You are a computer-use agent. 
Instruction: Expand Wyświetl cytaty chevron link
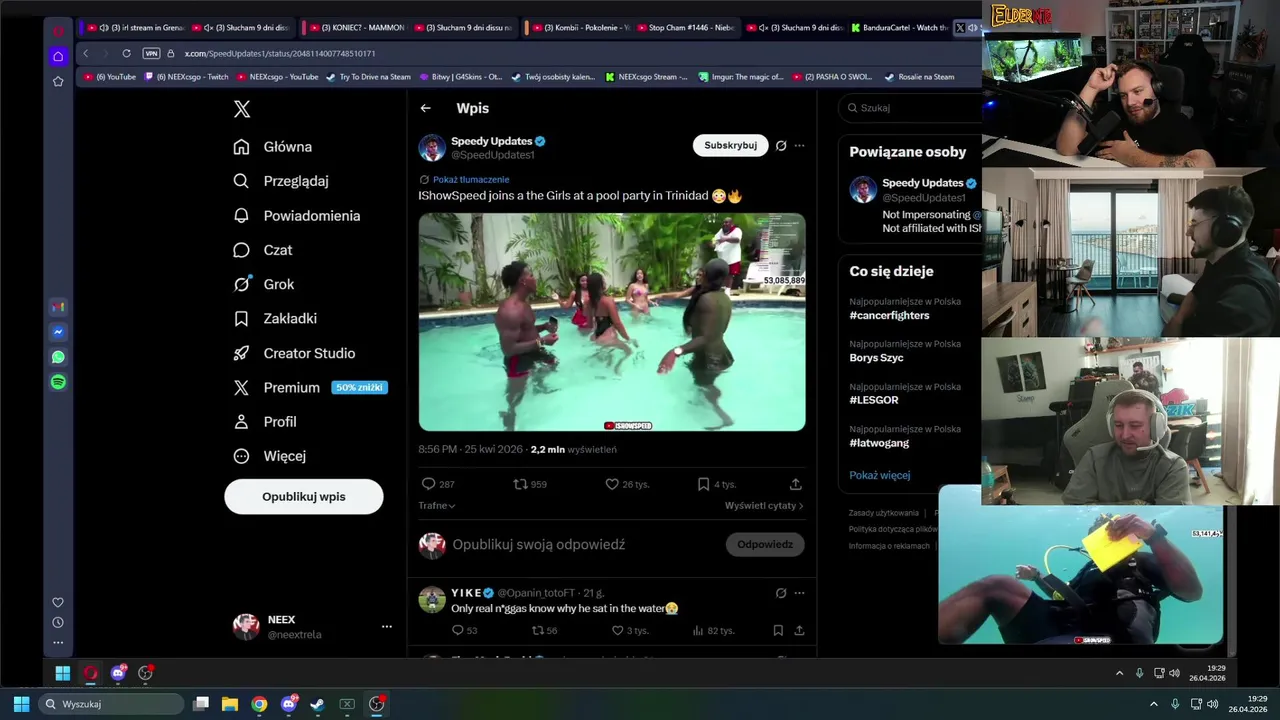764,506
